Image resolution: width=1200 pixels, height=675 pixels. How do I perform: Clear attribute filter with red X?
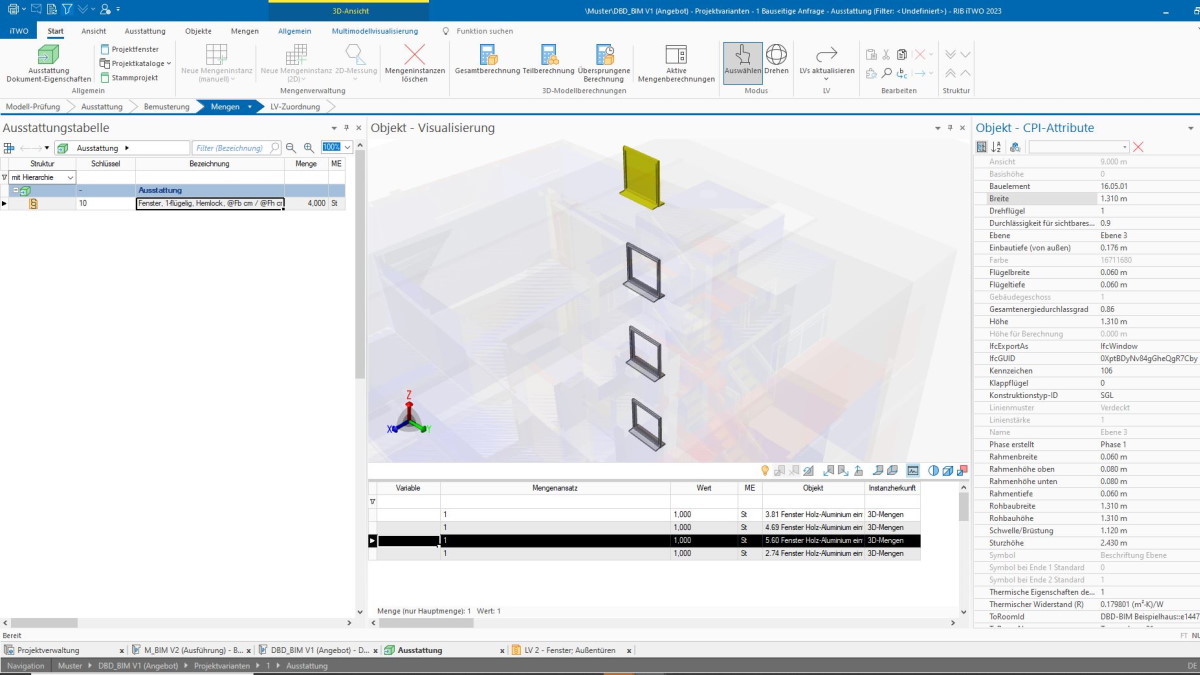(1138, 147)
